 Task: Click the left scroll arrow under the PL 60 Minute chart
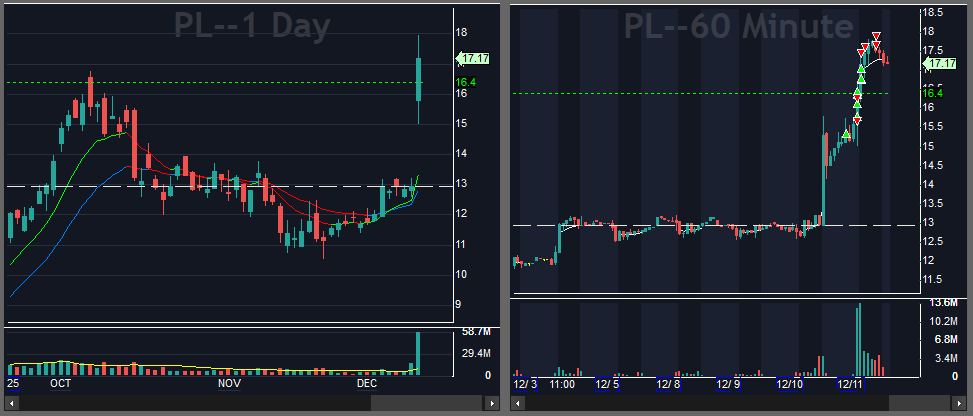point(519,404)
